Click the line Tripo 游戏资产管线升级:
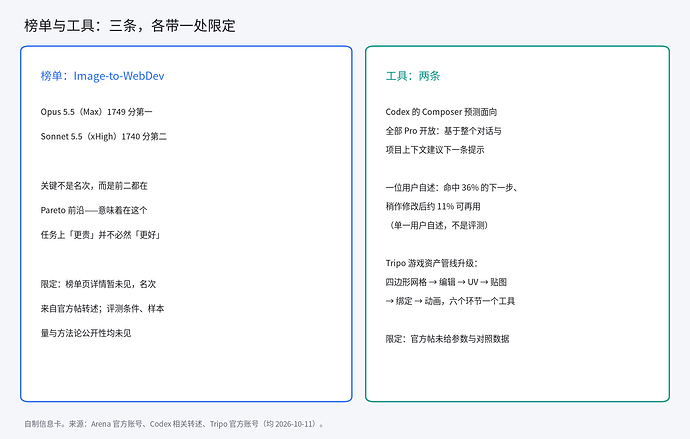The height and width of the screenshot is (439, 690). click(432, 263)
